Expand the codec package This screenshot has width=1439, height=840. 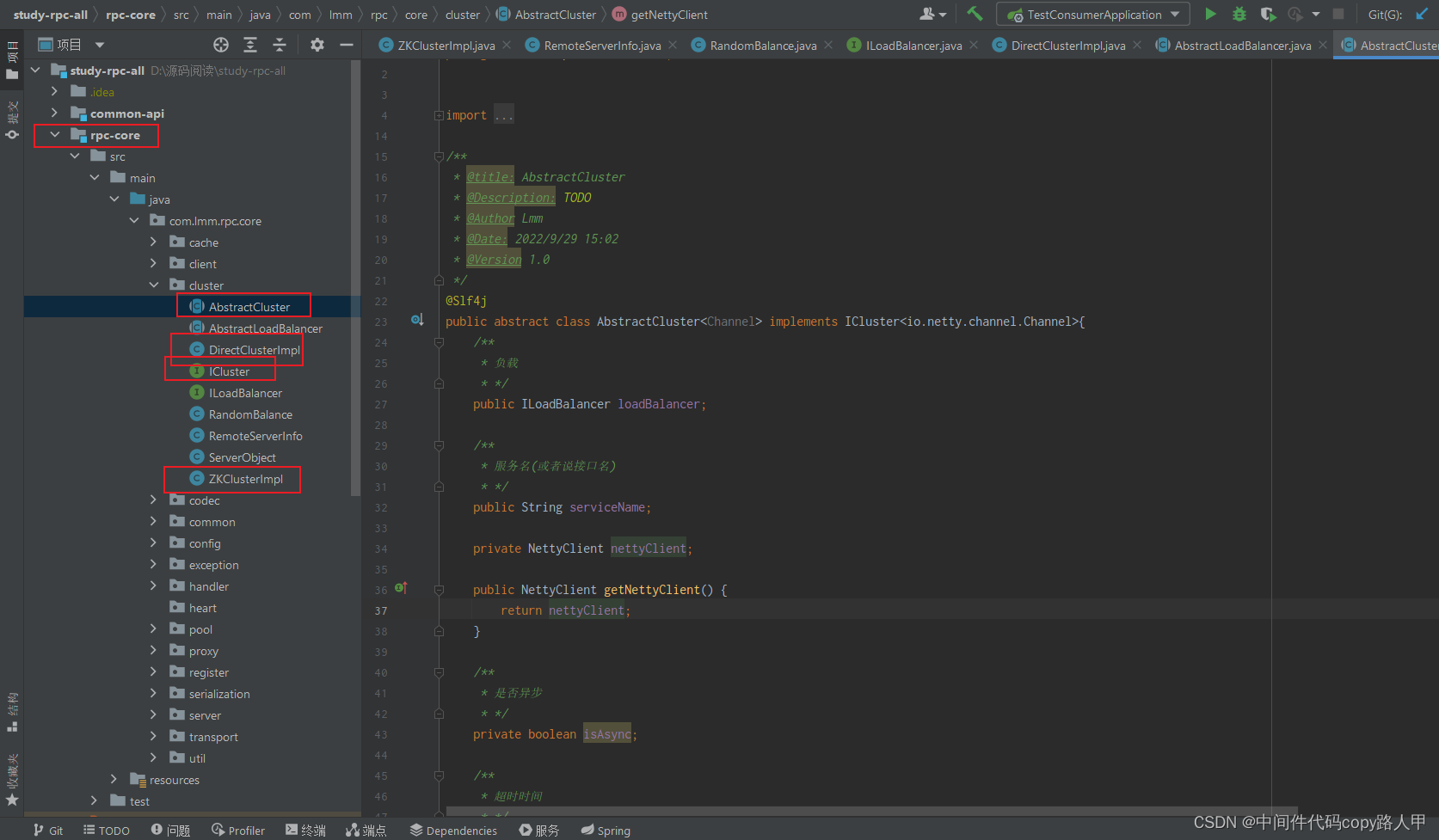coord(154,500)
